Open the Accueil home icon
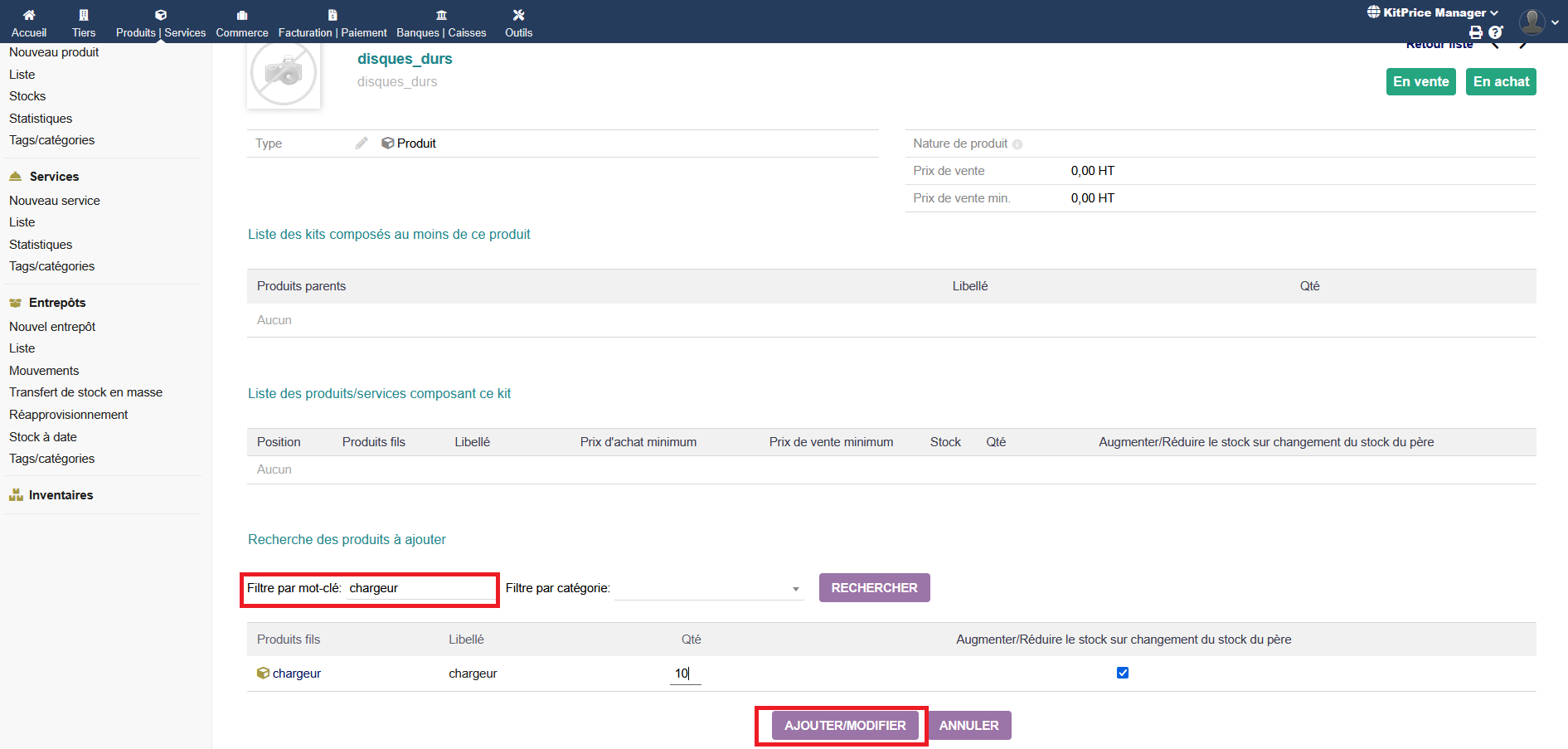1568x749 pixels. click(29, 15)
